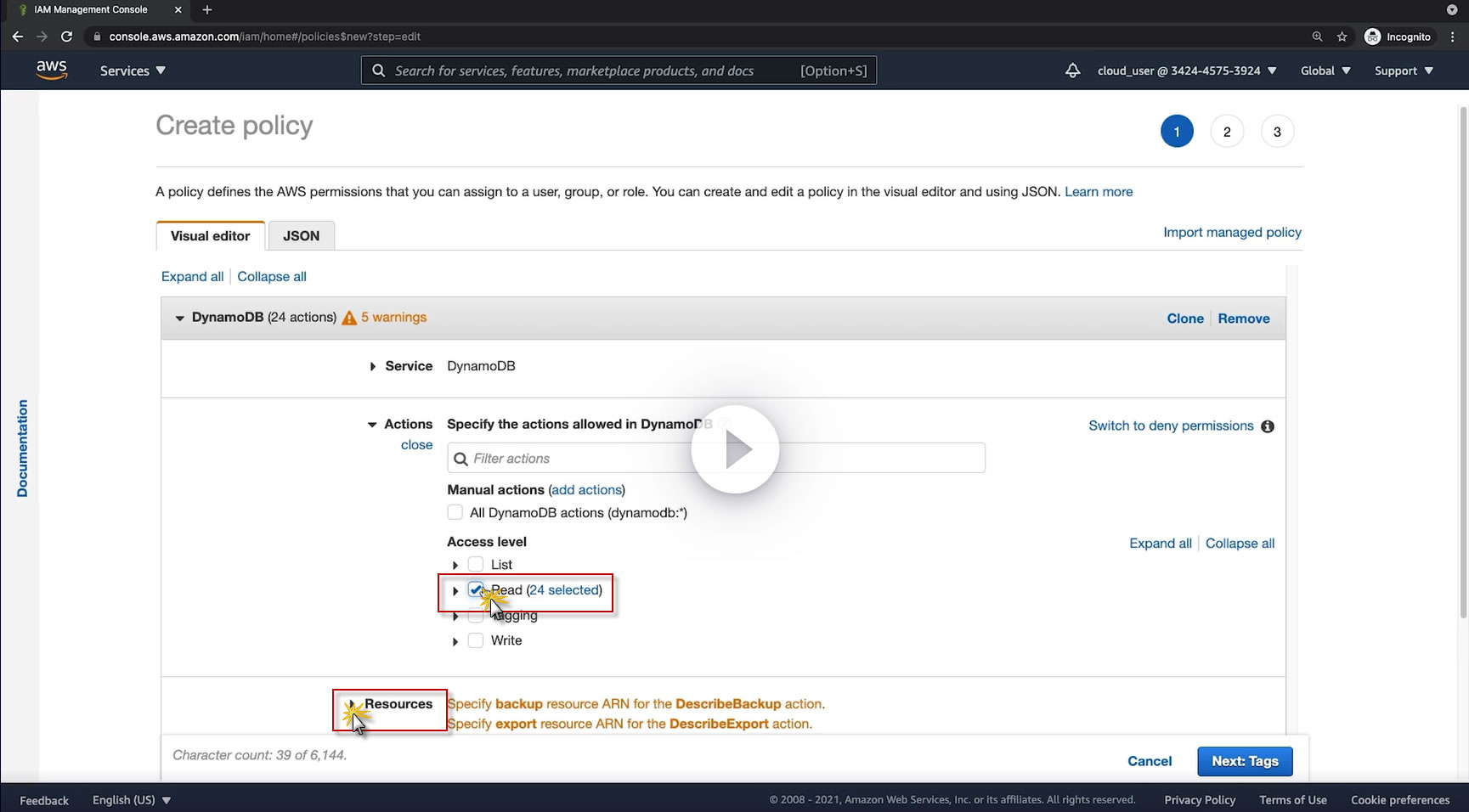Enable the All DynamoDB actions checkbox
This screenshot has height=812, width=1469.
(455, 512)
